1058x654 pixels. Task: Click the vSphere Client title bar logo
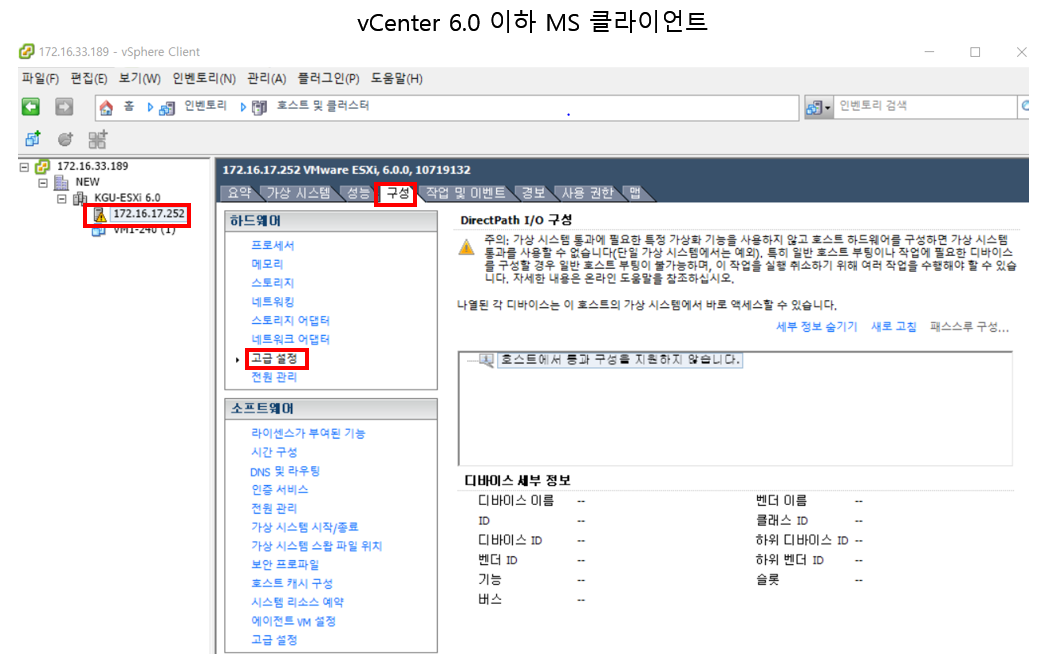(x=26, y=51)
